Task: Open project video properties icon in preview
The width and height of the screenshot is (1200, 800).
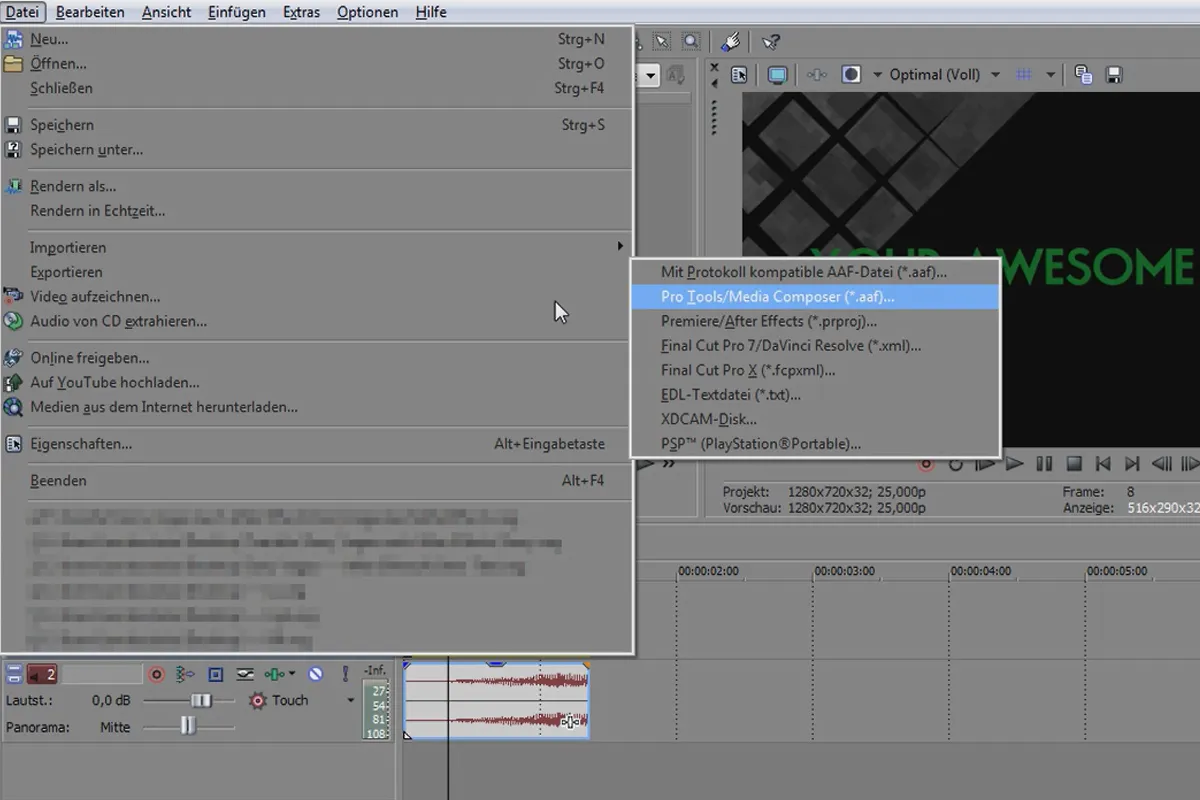Action: tap(739, 75)
